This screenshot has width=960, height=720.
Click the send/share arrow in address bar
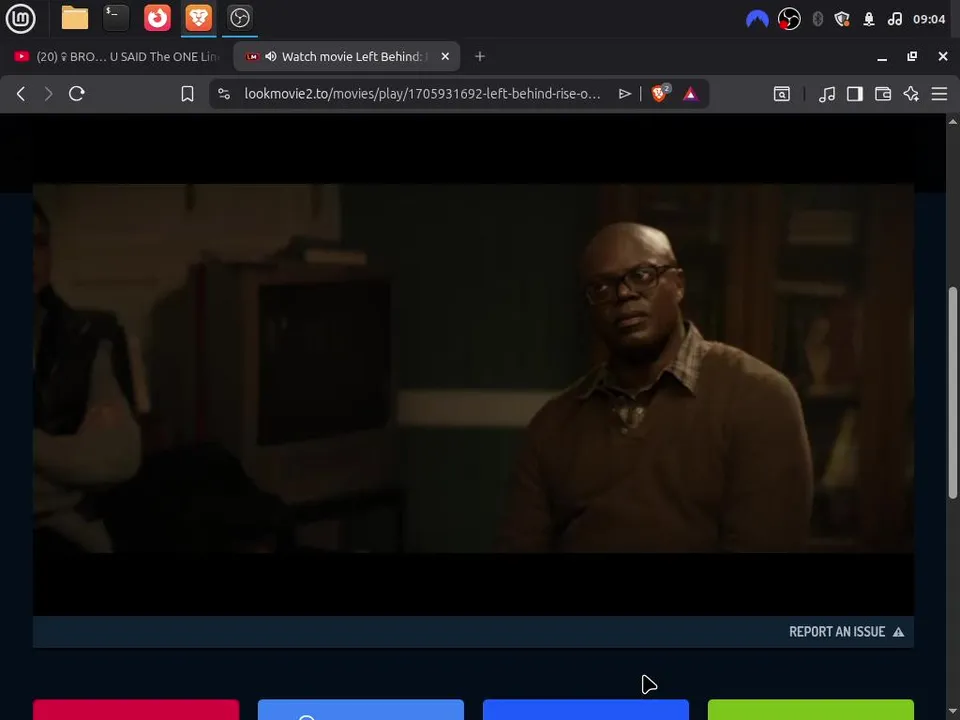pyautogui.click(x=624, y=94)
